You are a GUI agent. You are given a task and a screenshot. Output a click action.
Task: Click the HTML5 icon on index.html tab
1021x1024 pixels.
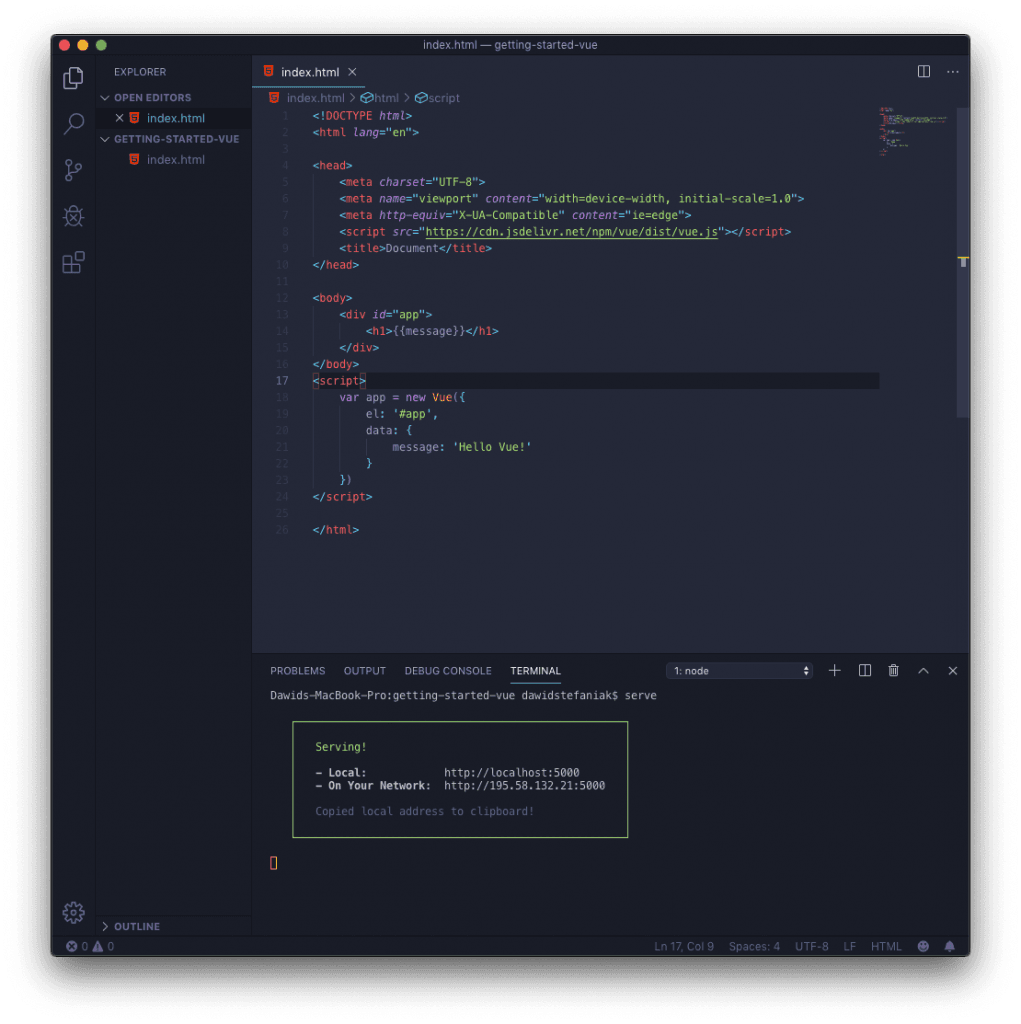pos(268,71)
